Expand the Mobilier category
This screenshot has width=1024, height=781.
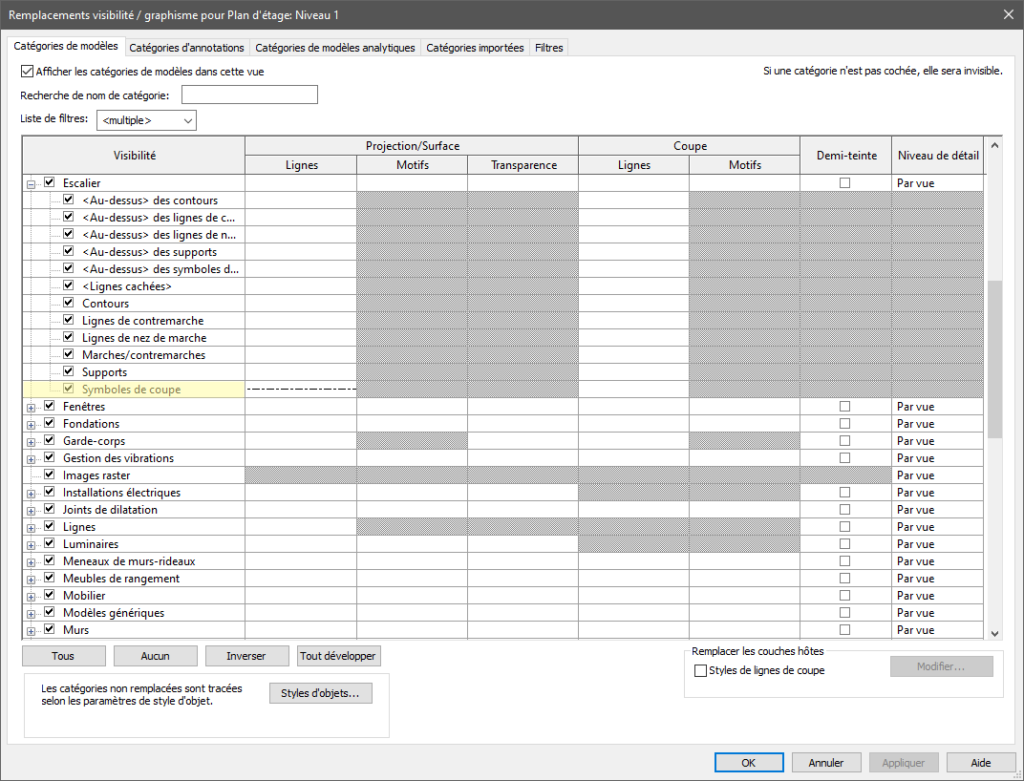pyautogui.click(x=31, y=597)
